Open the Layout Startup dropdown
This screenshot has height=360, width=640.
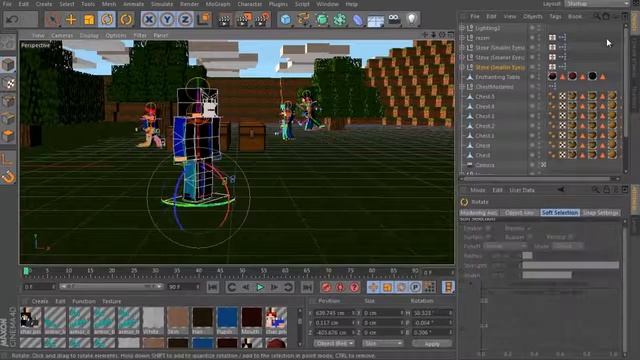(x=597, y=4)
